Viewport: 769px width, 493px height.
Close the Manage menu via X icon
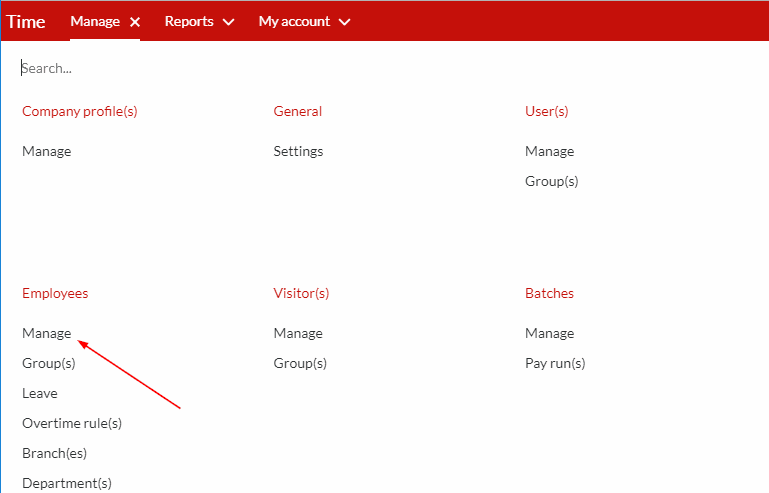[x=135, y=22]
